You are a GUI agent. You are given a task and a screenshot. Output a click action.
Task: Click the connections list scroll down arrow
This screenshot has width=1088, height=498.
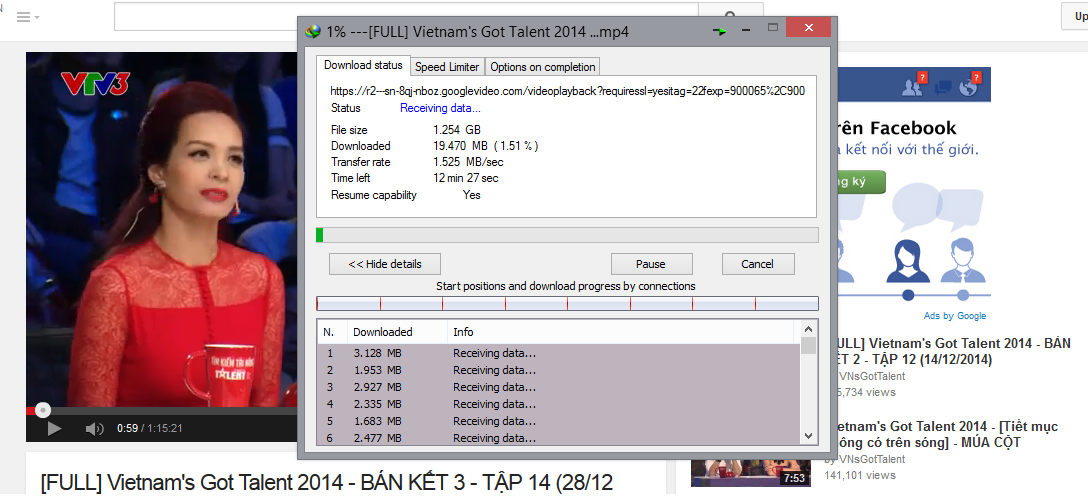pyautogui.click(x=808, y=436)
